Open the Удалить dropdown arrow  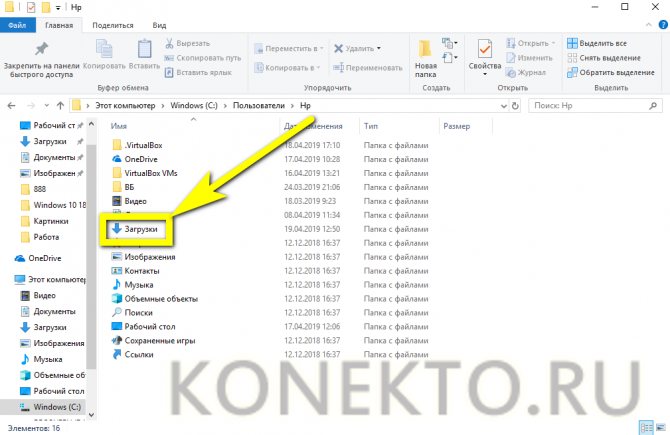click(x=379, y=48)
